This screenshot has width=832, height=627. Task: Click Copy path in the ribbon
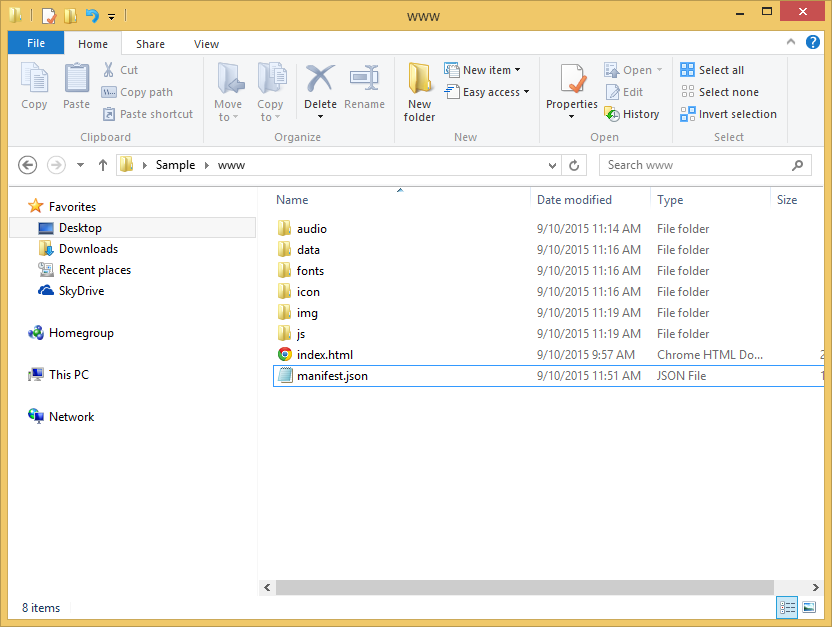[137, 92]
